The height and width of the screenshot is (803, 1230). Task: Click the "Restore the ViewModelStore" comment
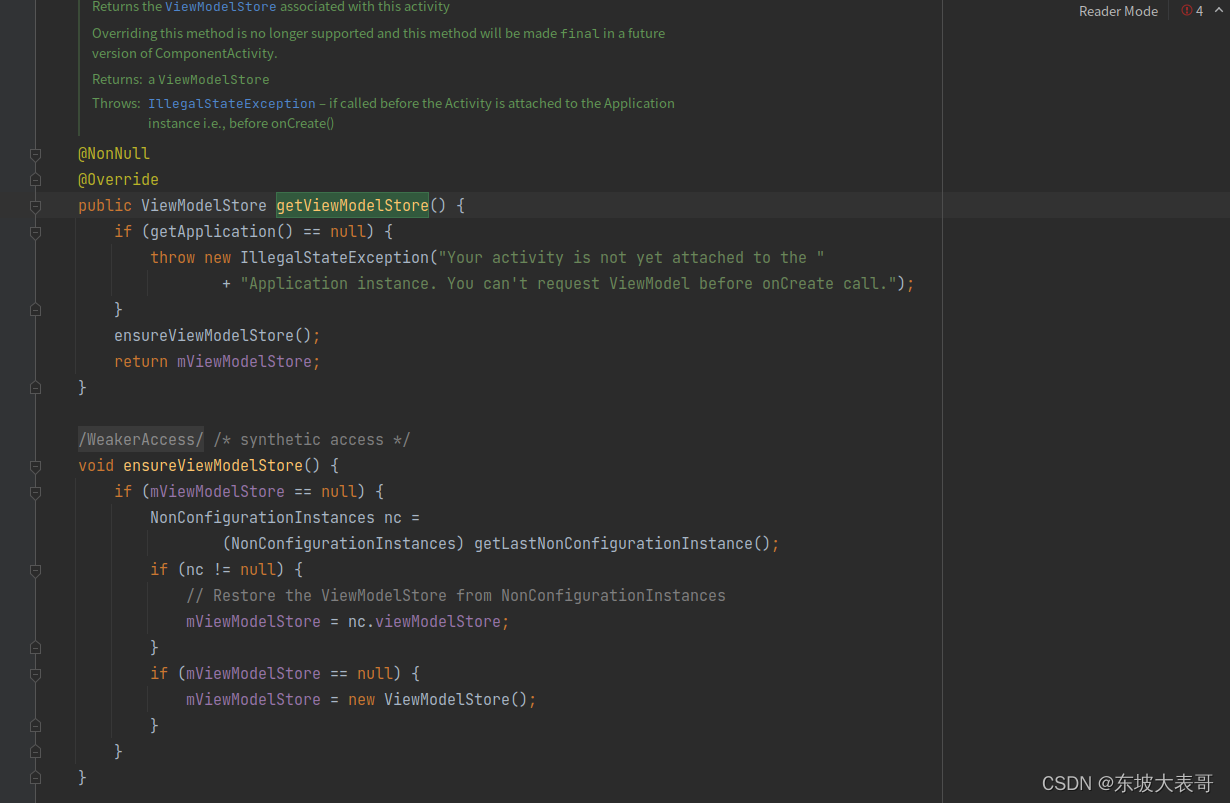pyautogui.click(x=456, y=595)
